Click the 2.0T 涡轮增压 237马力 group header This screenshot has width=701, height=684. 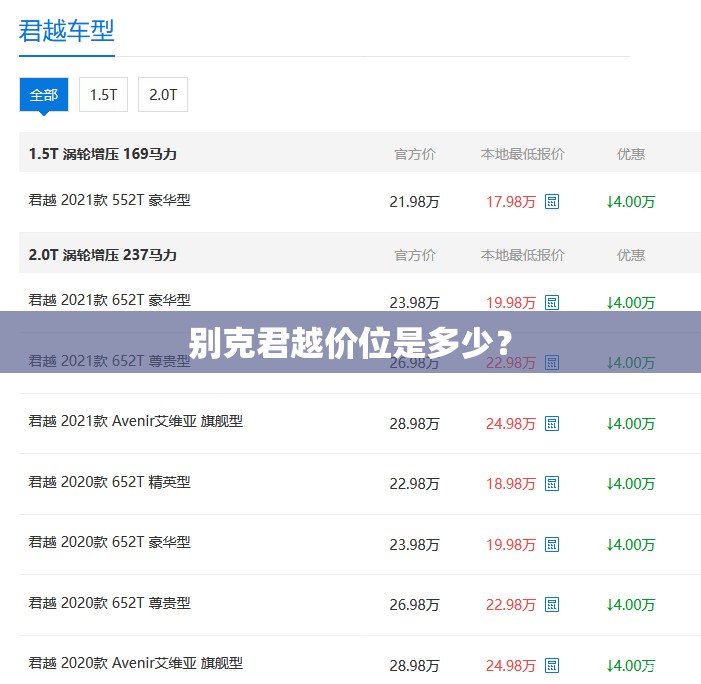pyautogui.click(x=102, y=255)
